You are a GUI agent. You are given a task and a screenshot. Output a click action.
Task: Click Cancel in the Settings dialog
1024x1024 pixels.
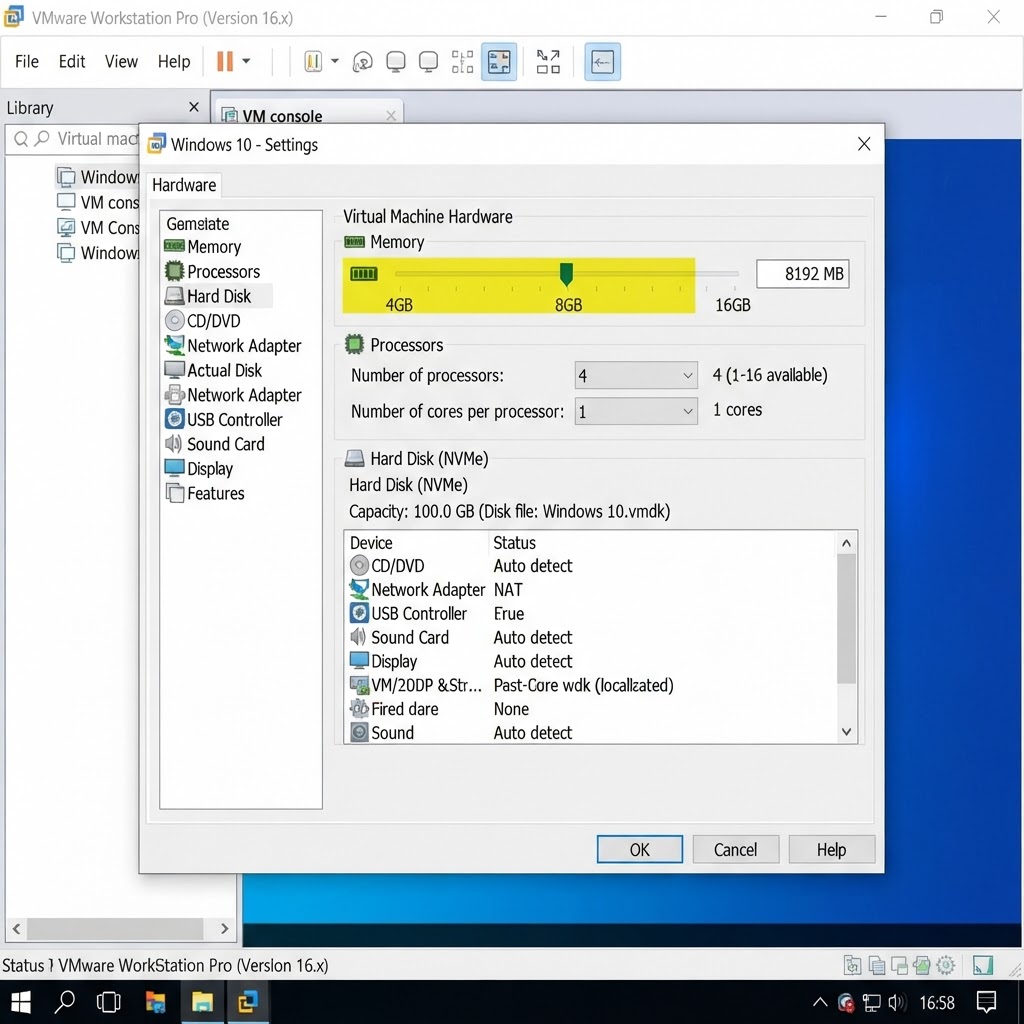[x=735, y=850]
